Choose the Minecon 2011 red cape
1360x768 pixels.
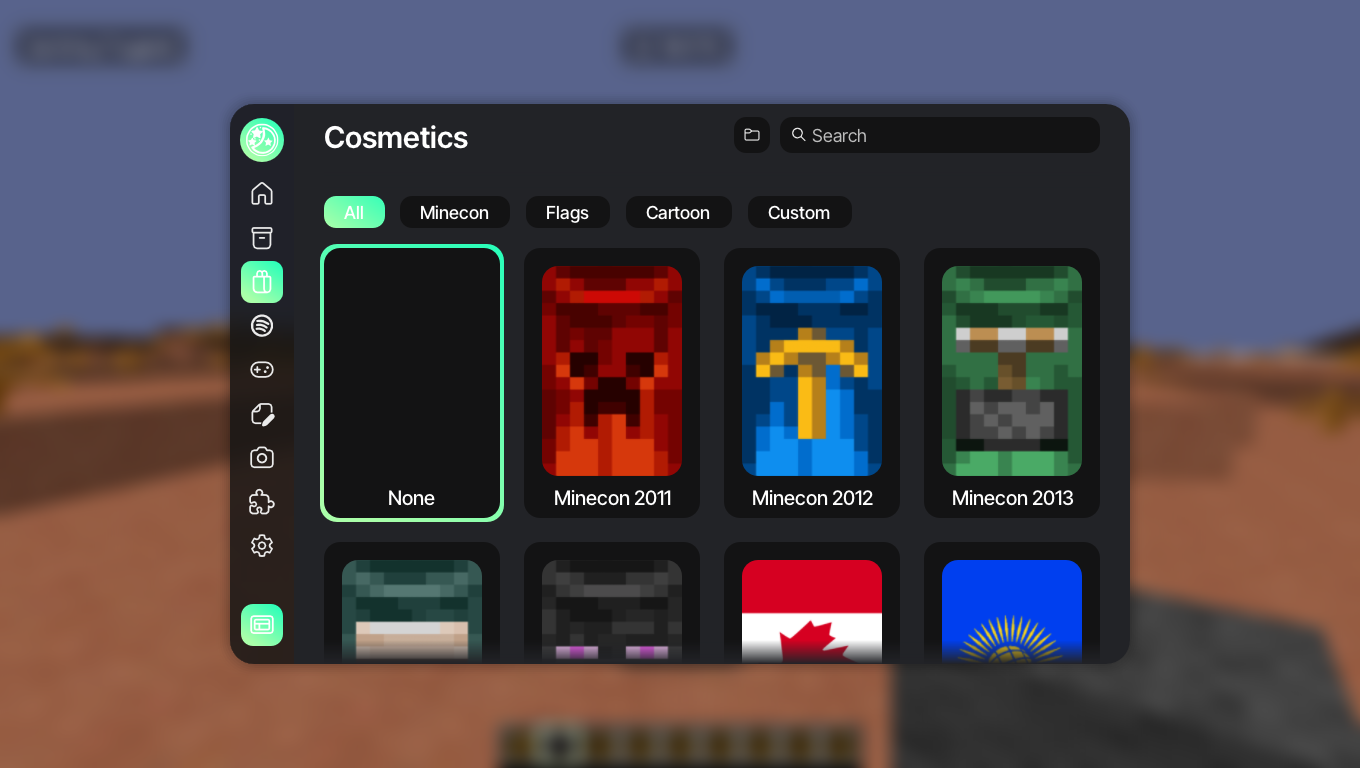coord(612,383)
